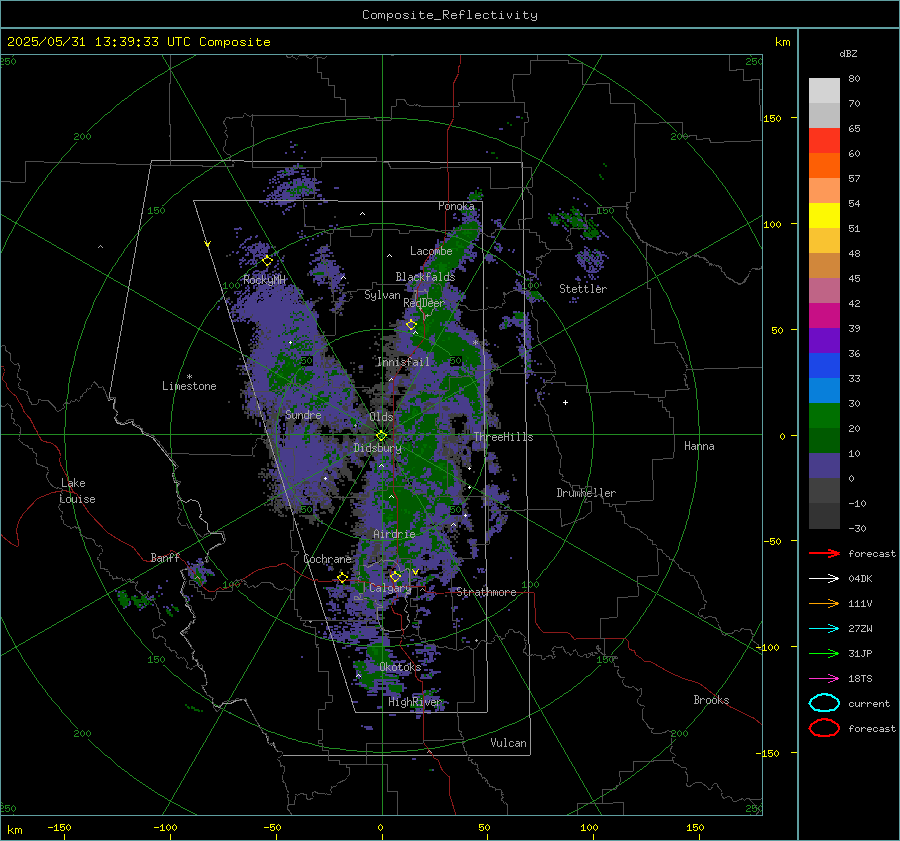Pick the light blue 33-30 dBZ swatch
Screen dimensions: 900x841
pyautogui.click(x=824, y=391)
